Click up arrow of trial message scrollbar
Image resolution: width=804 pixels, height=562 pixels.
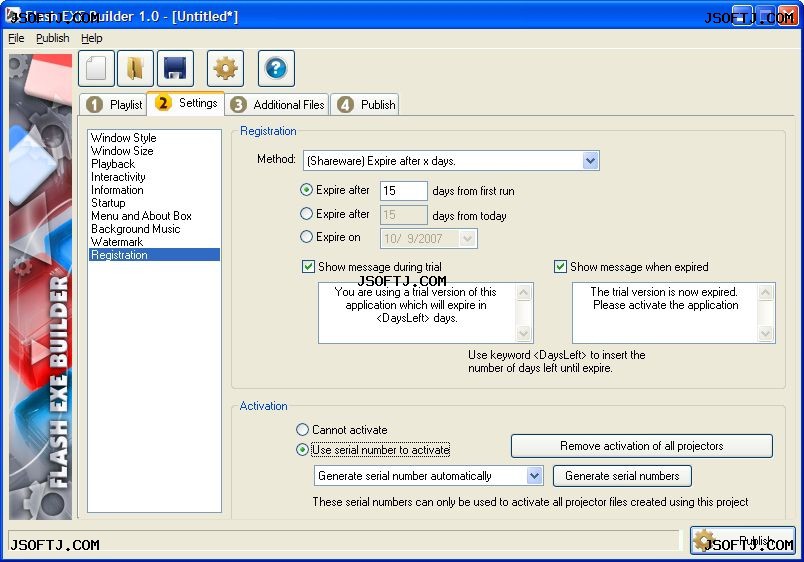(524, 292)
